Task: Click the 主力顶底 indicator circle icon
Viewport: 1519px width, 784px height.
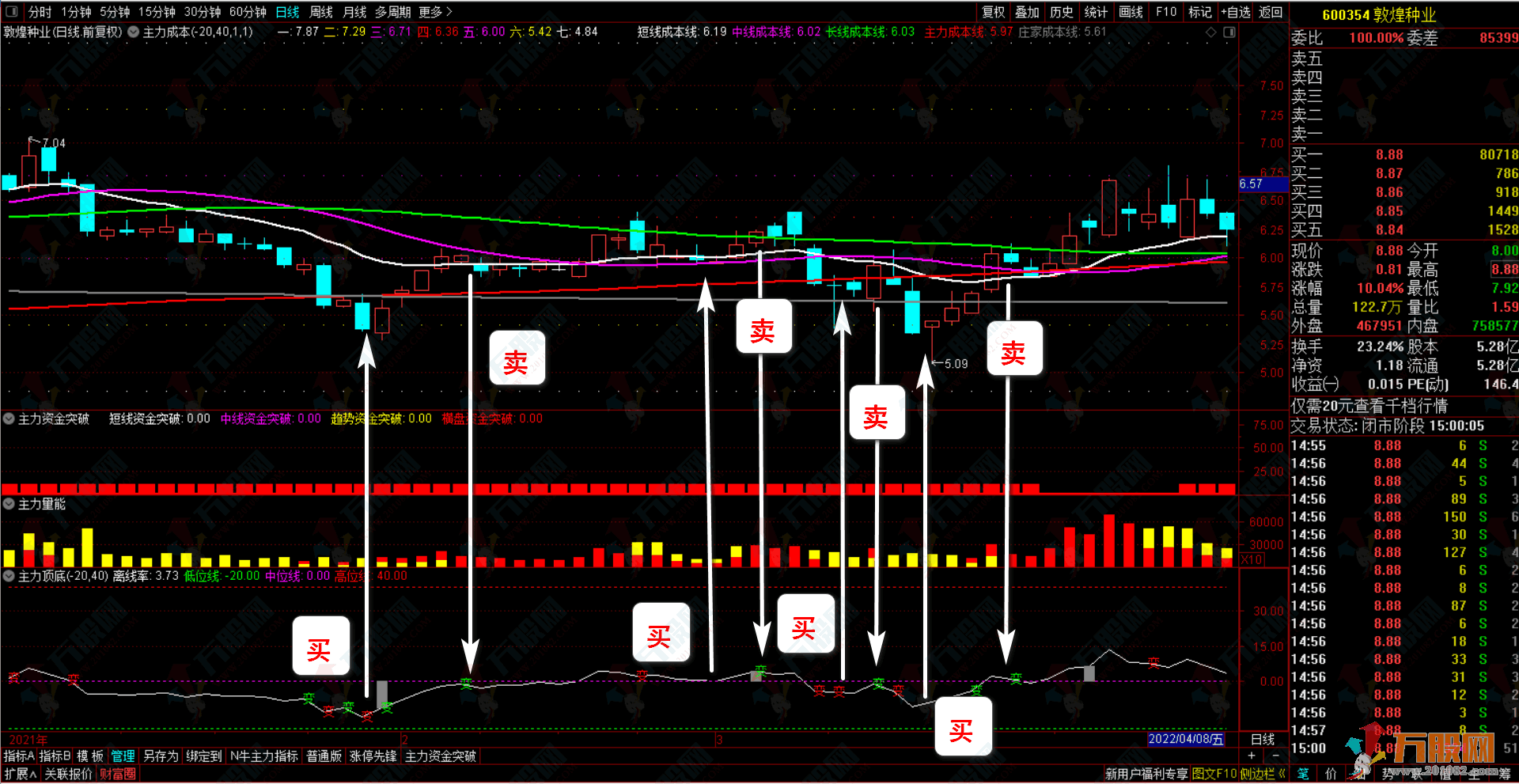Action: click(9, 576)
